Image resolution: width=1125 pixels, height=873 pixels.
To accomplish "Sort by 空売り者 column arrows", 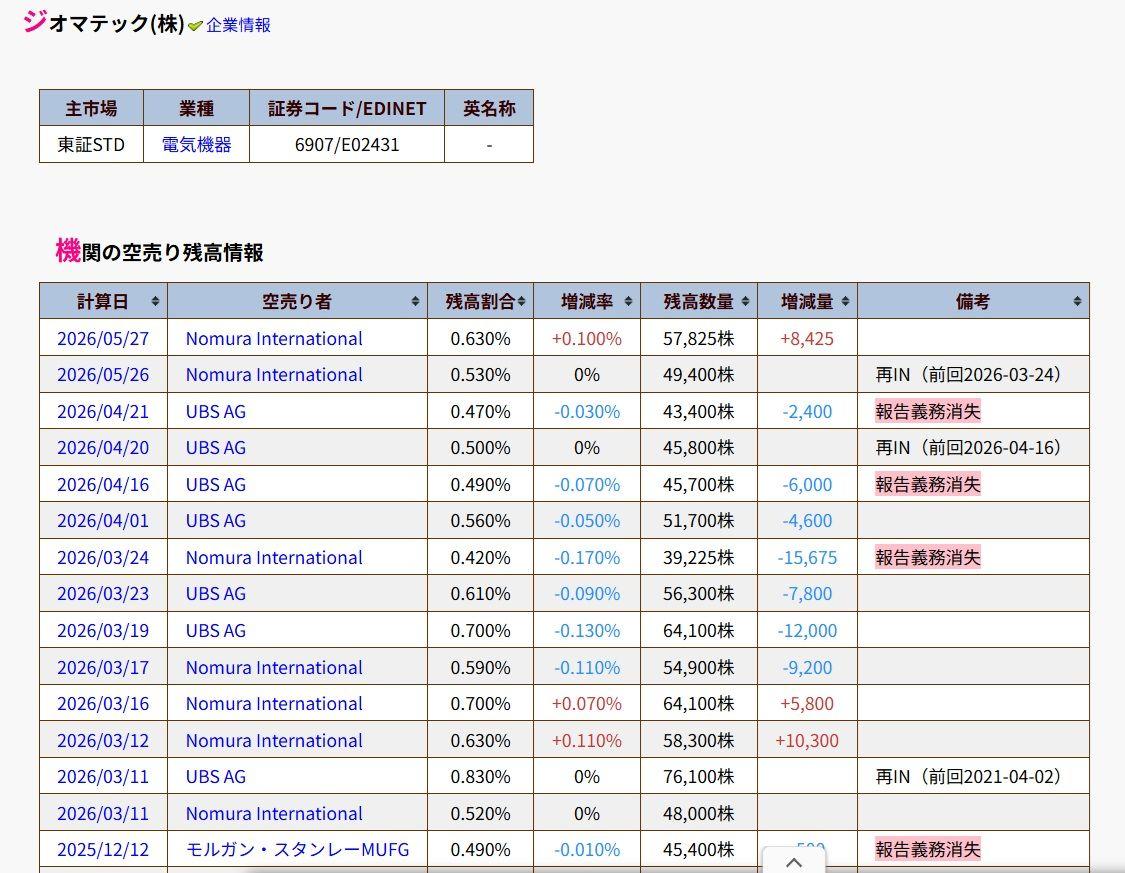I will click(415, 301).
